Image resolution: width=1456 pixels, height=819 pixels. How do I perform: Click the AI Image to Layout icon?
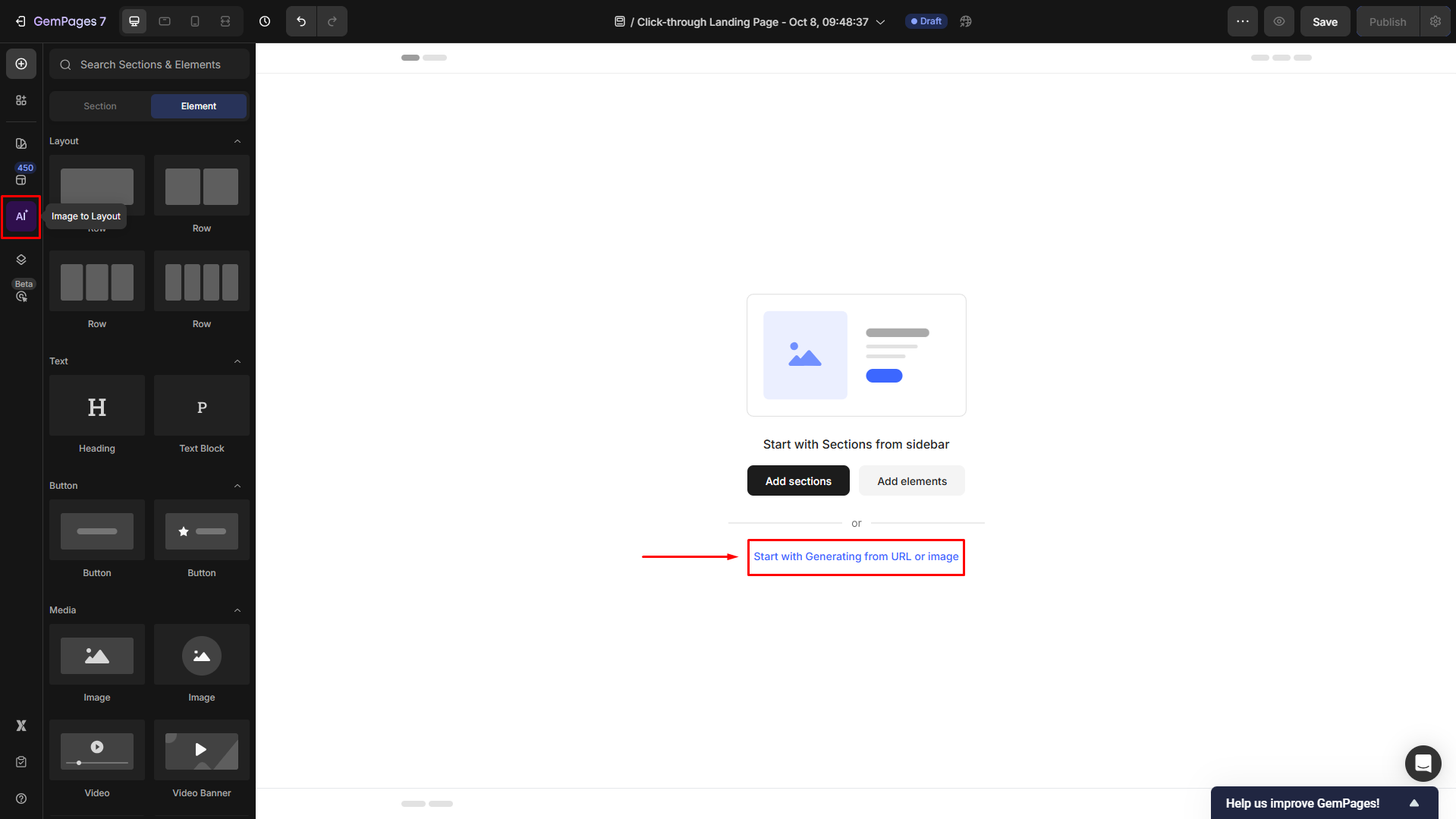click(21, 216)
